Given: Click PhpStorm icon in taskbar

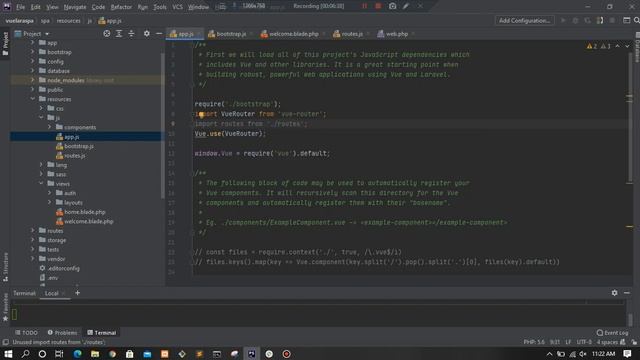Looking at the screenshot, I should (252, 354).
